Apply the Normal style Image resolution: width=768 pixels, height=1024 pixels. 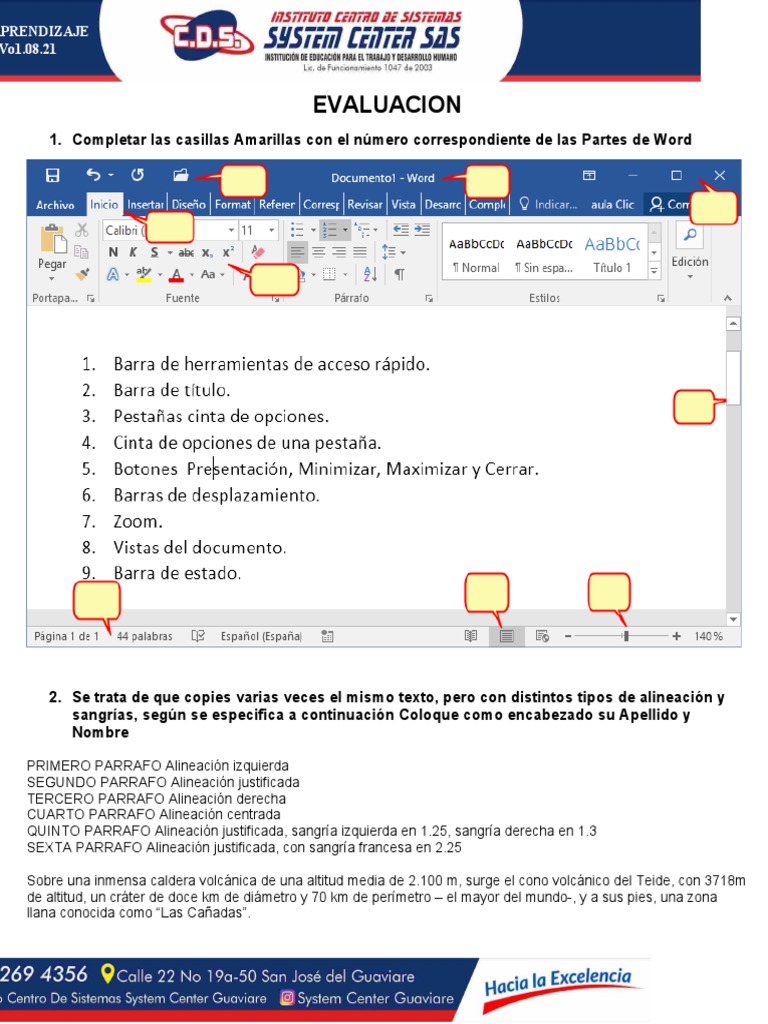pyautogui.click(x=476, y=255)
